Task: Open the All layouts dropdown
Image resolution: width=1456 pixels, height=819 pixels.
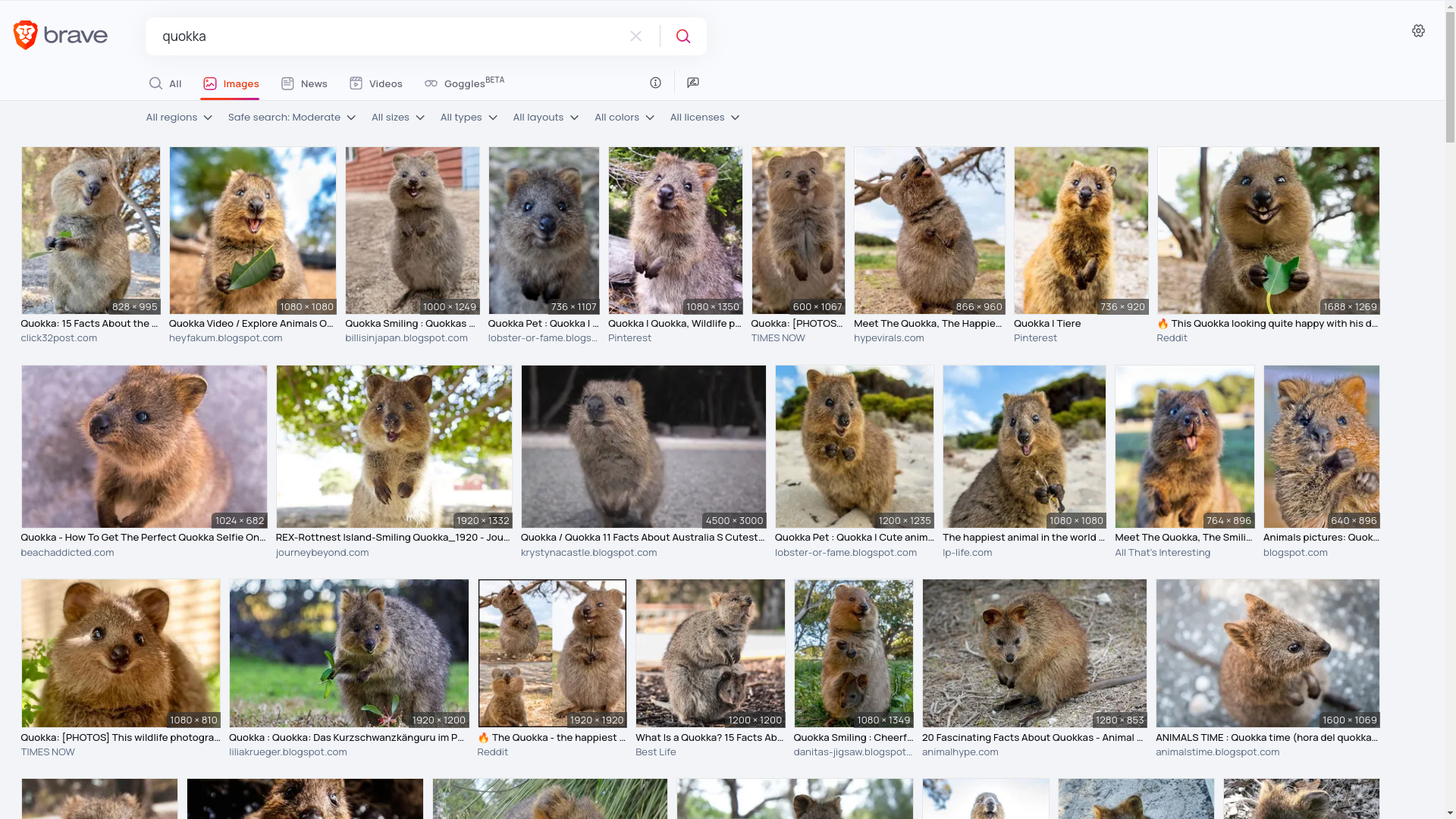Action: click(545, 118)
